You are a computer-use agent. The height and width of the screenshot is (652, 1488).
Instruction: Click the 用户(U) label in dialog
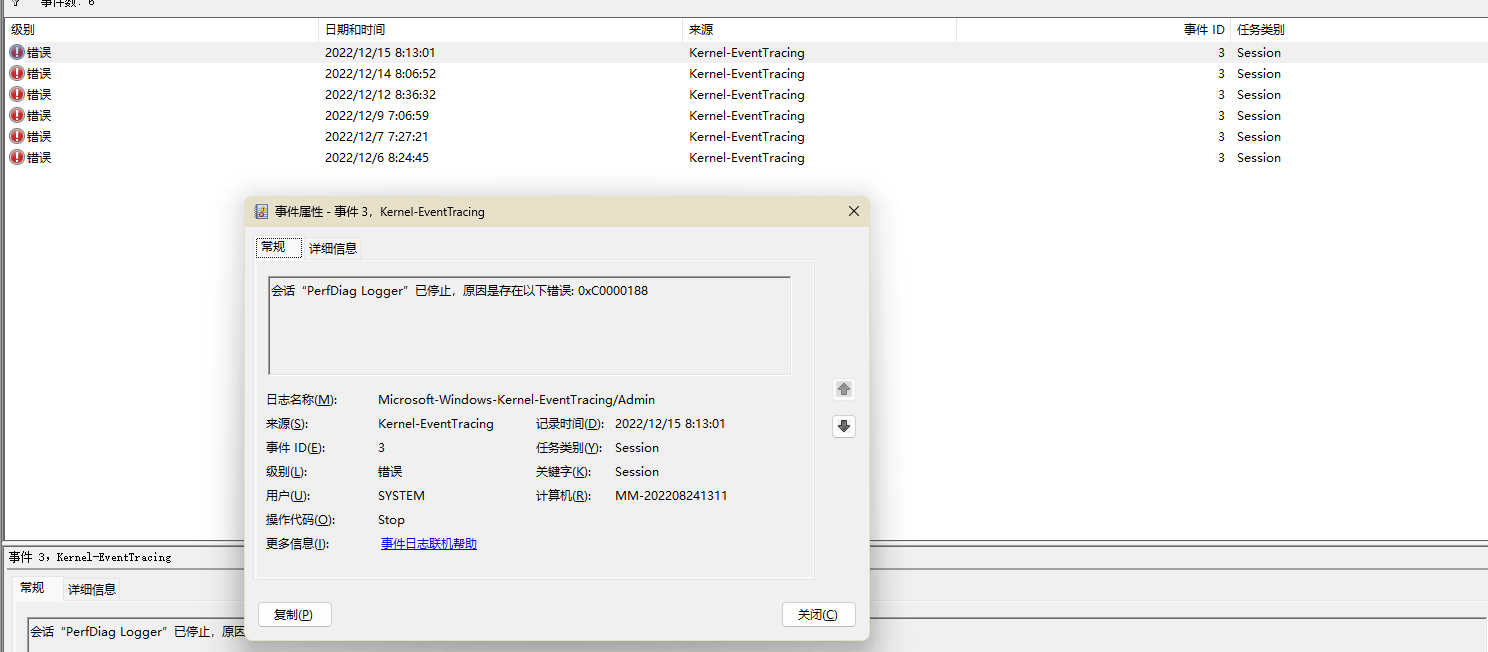coord(288,495)
